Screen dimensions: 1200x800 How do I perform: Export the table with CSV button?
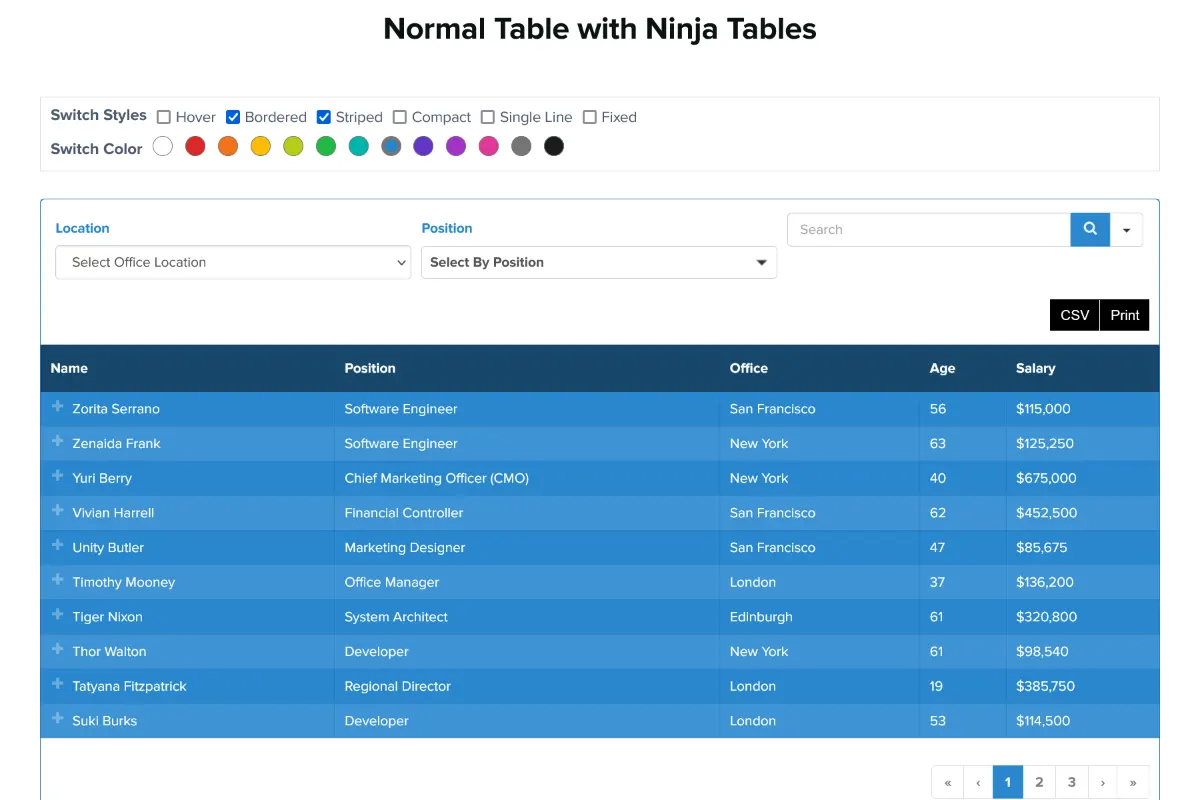tap(1074, 315)
